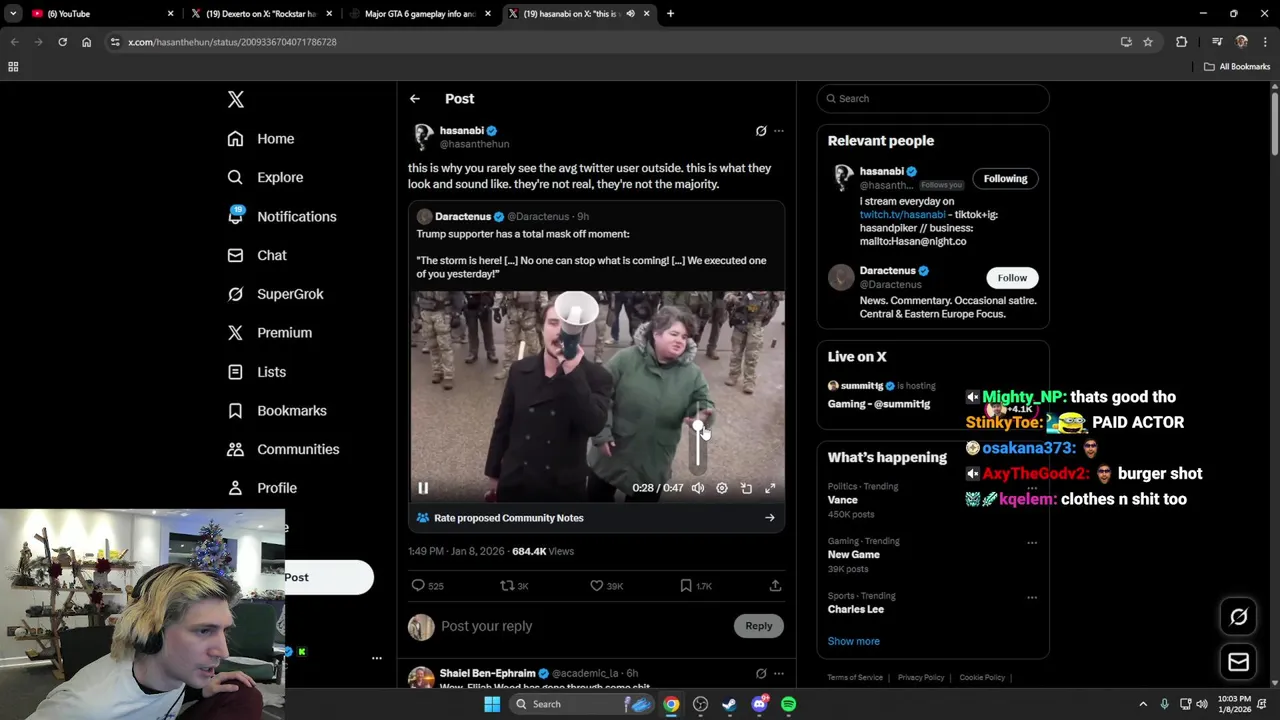Open Chat in X sidebar
Viewport: 1280px width, 720px height.
[257, 255]
